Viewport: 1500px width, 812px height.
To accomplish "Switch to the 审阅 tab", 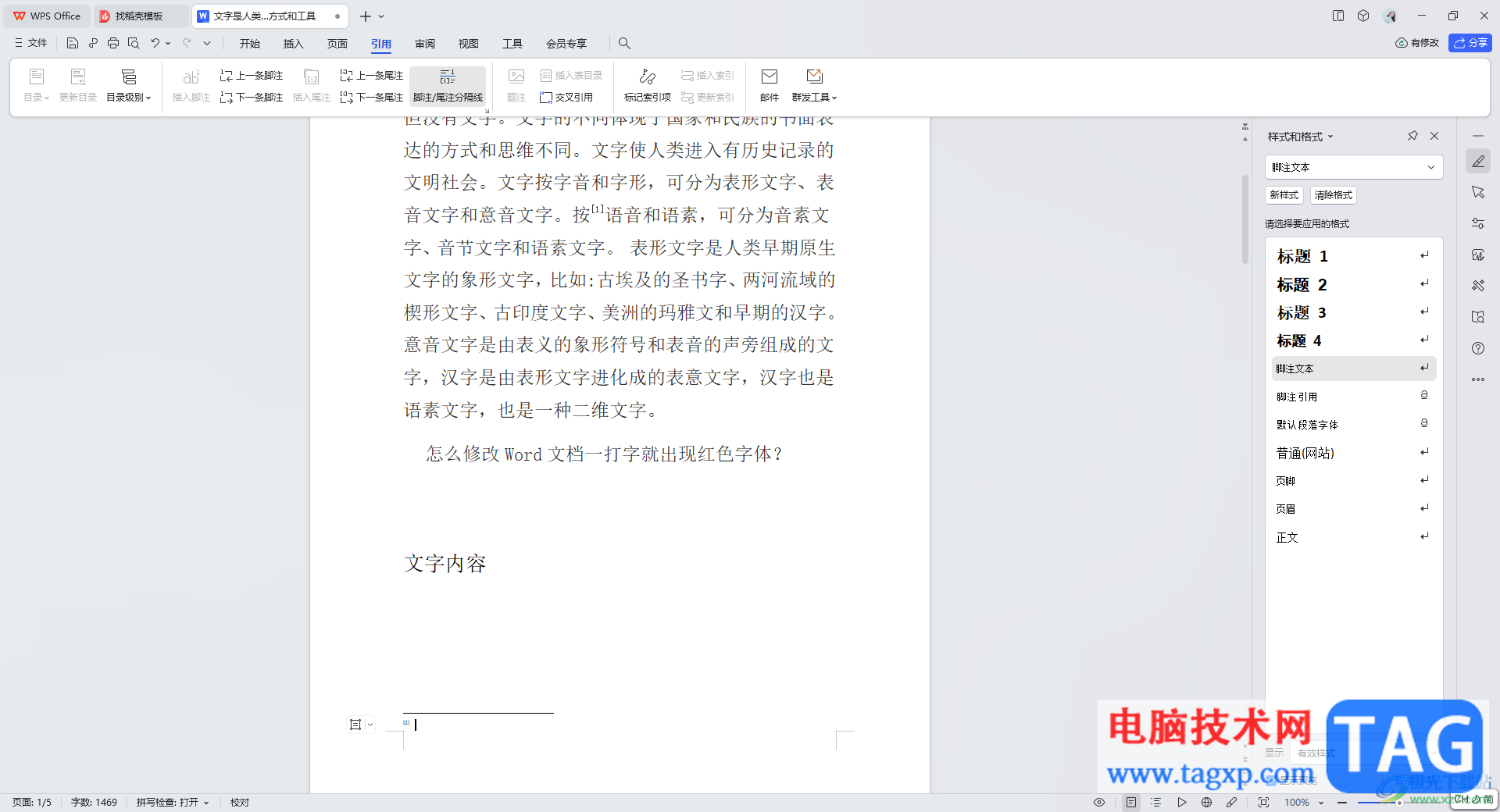I will (x=425, y=44).
